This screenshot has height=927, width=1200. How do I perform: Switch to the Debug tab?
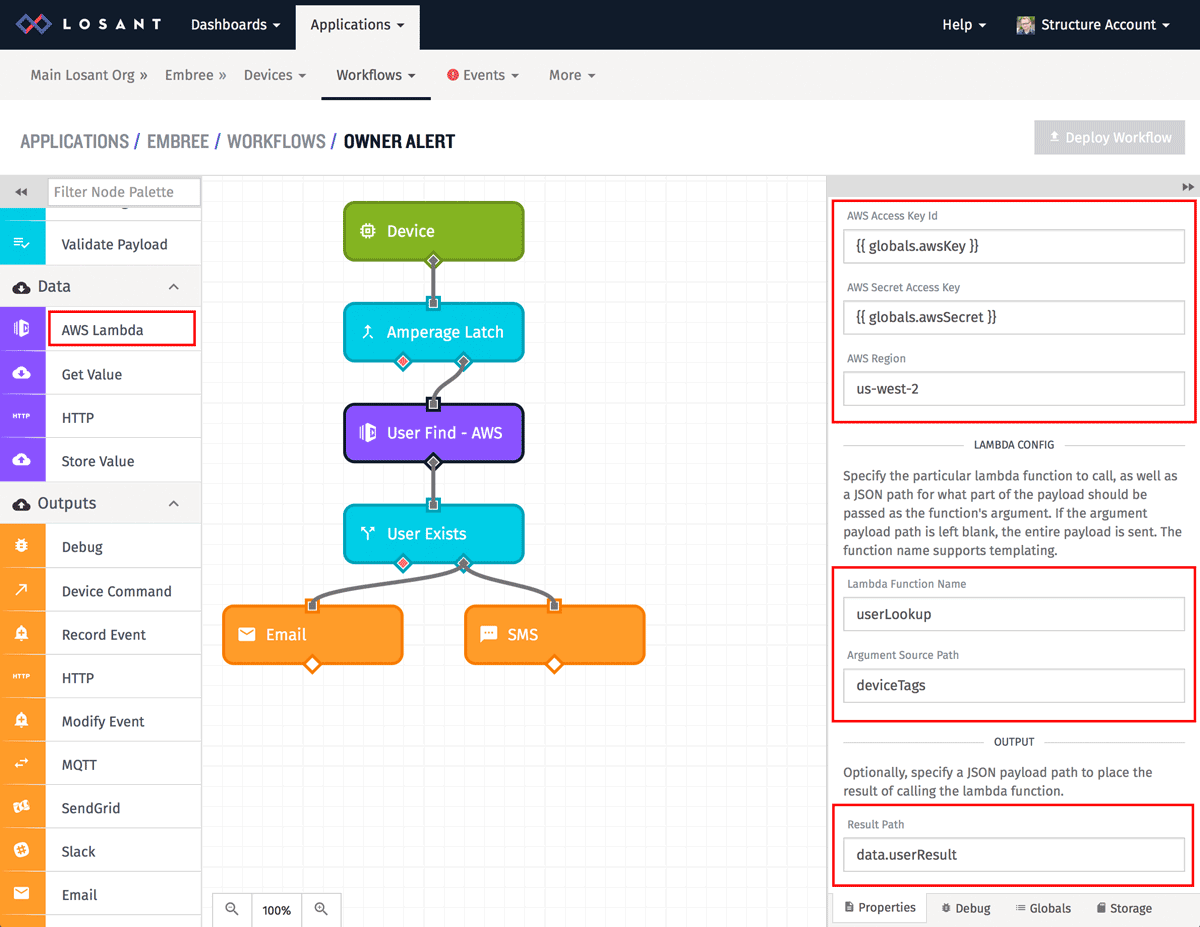(964, 907)
